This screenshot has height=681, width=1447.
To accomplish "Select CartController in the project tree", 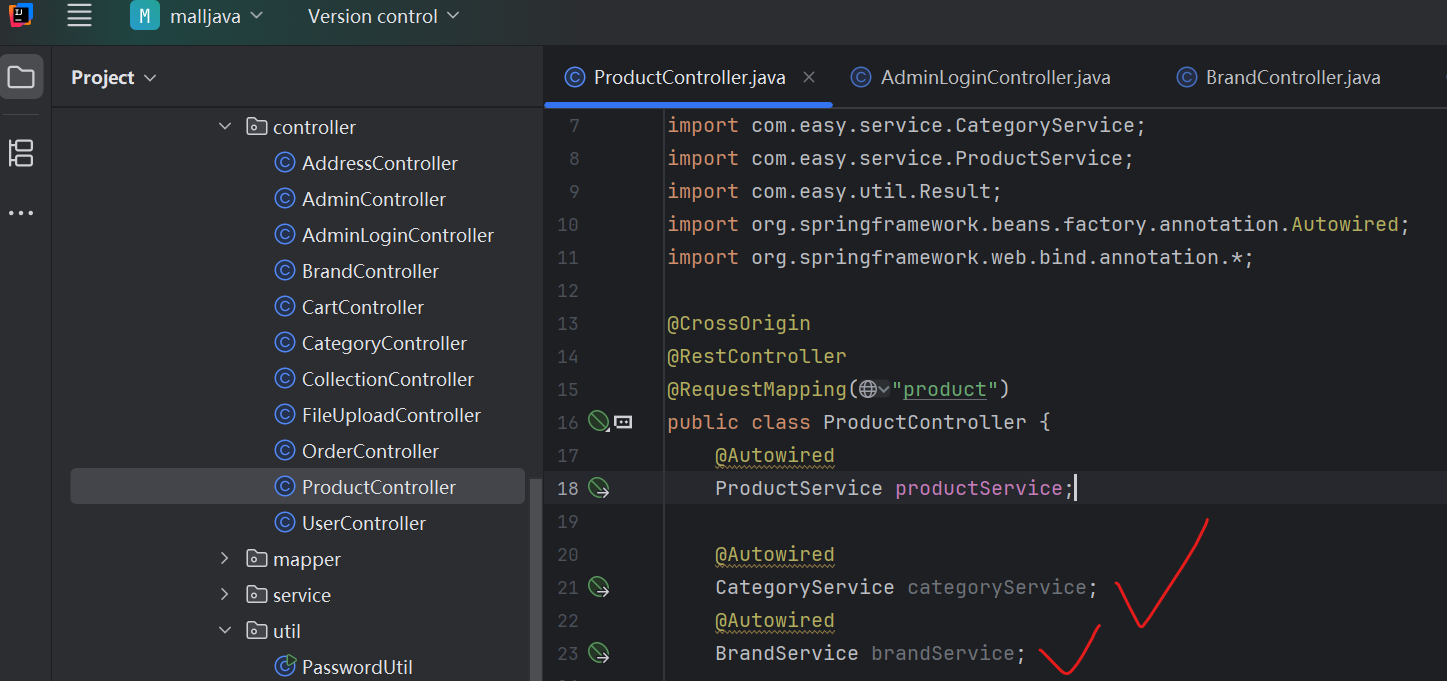I will pyautogui.click(x=362, y=307).
